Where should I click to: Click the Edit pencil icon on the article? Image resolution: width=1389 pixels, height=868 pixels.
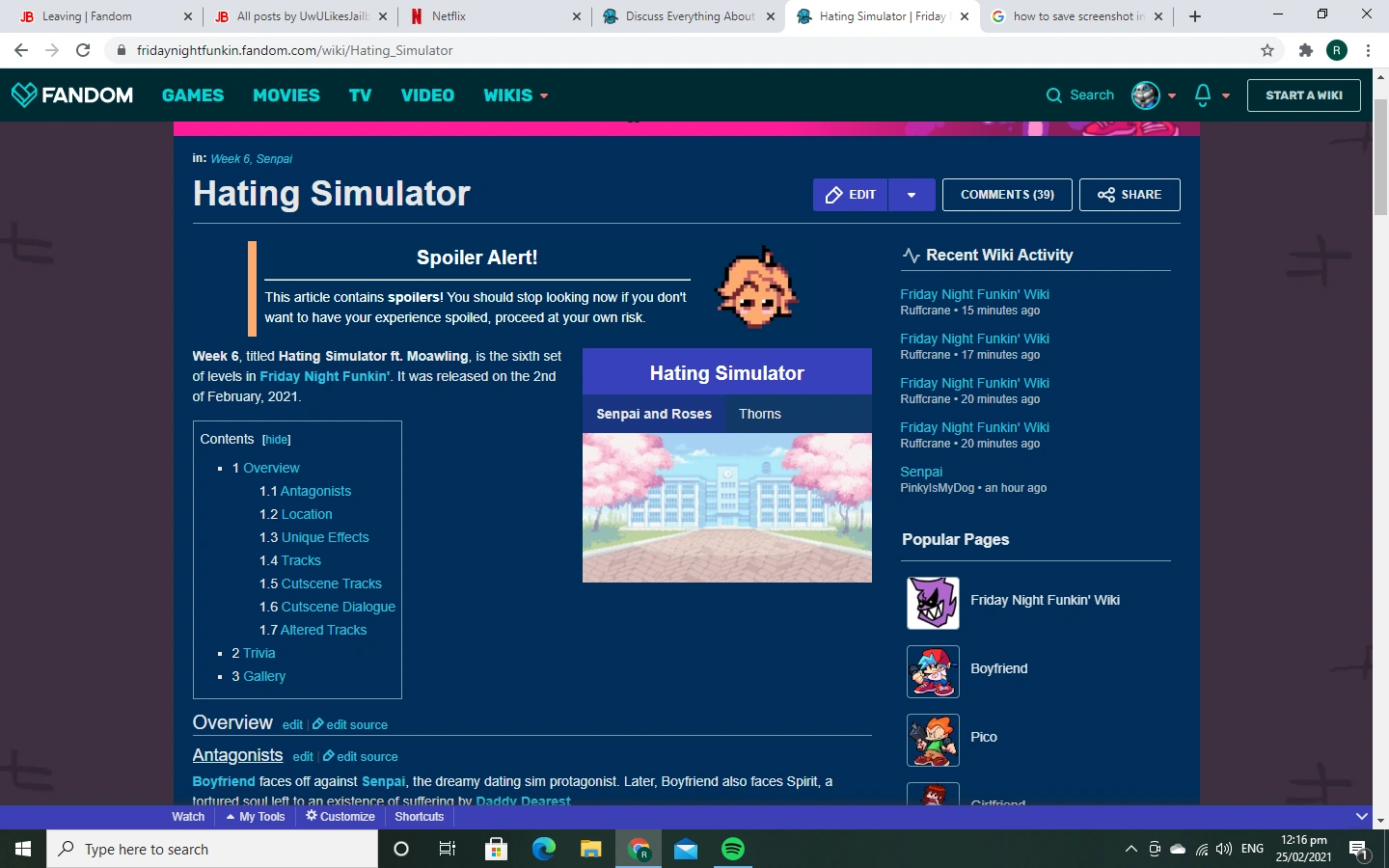[x=833, y=194]
